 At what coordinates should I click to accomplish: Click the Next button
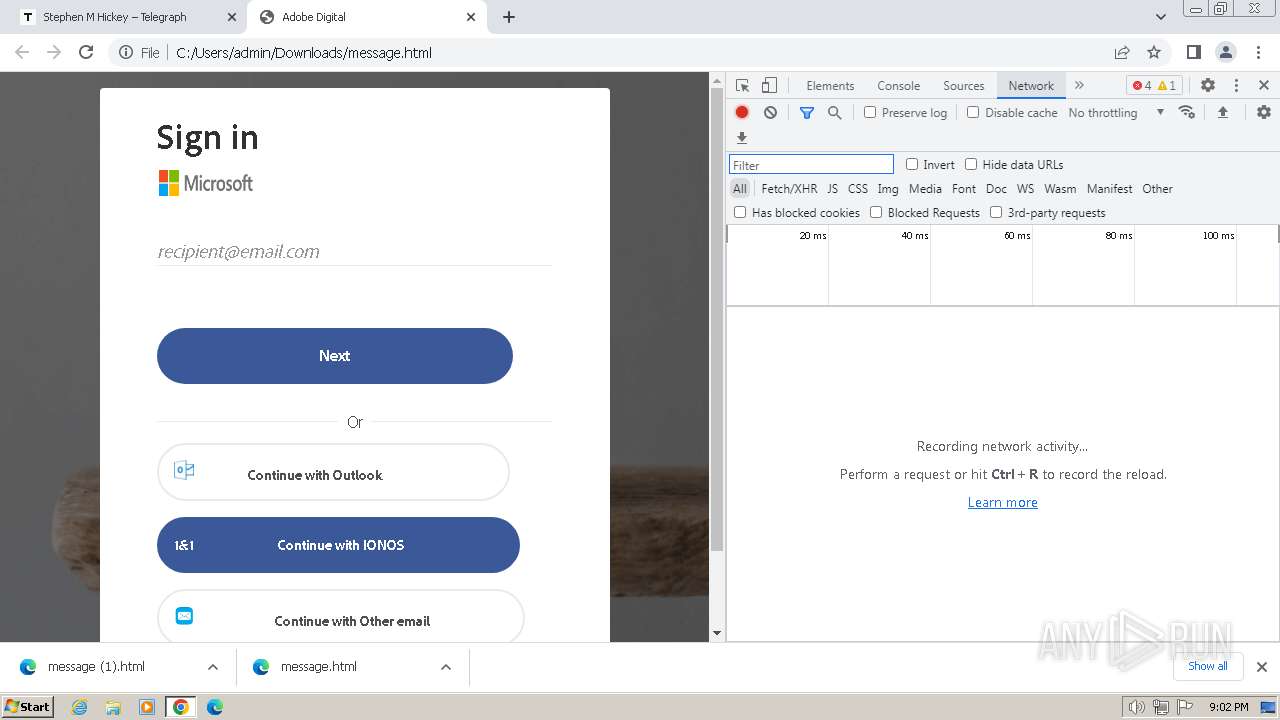point(335,356)
